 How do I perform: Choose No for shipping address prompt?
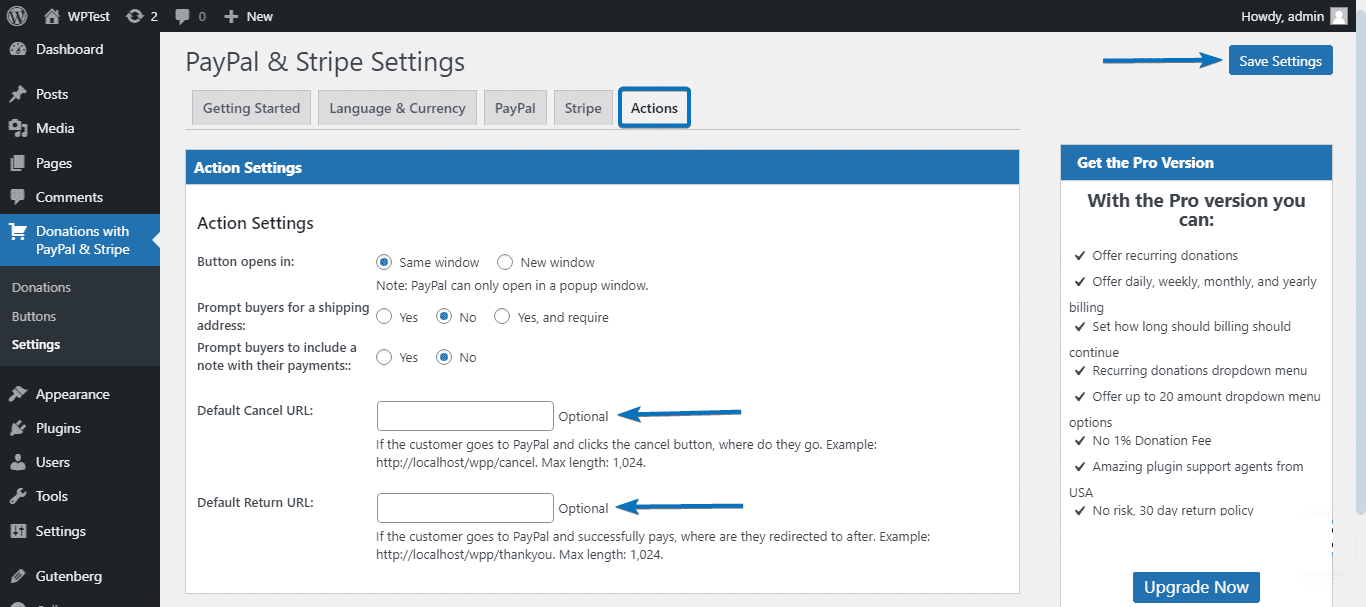pos(444,317)
